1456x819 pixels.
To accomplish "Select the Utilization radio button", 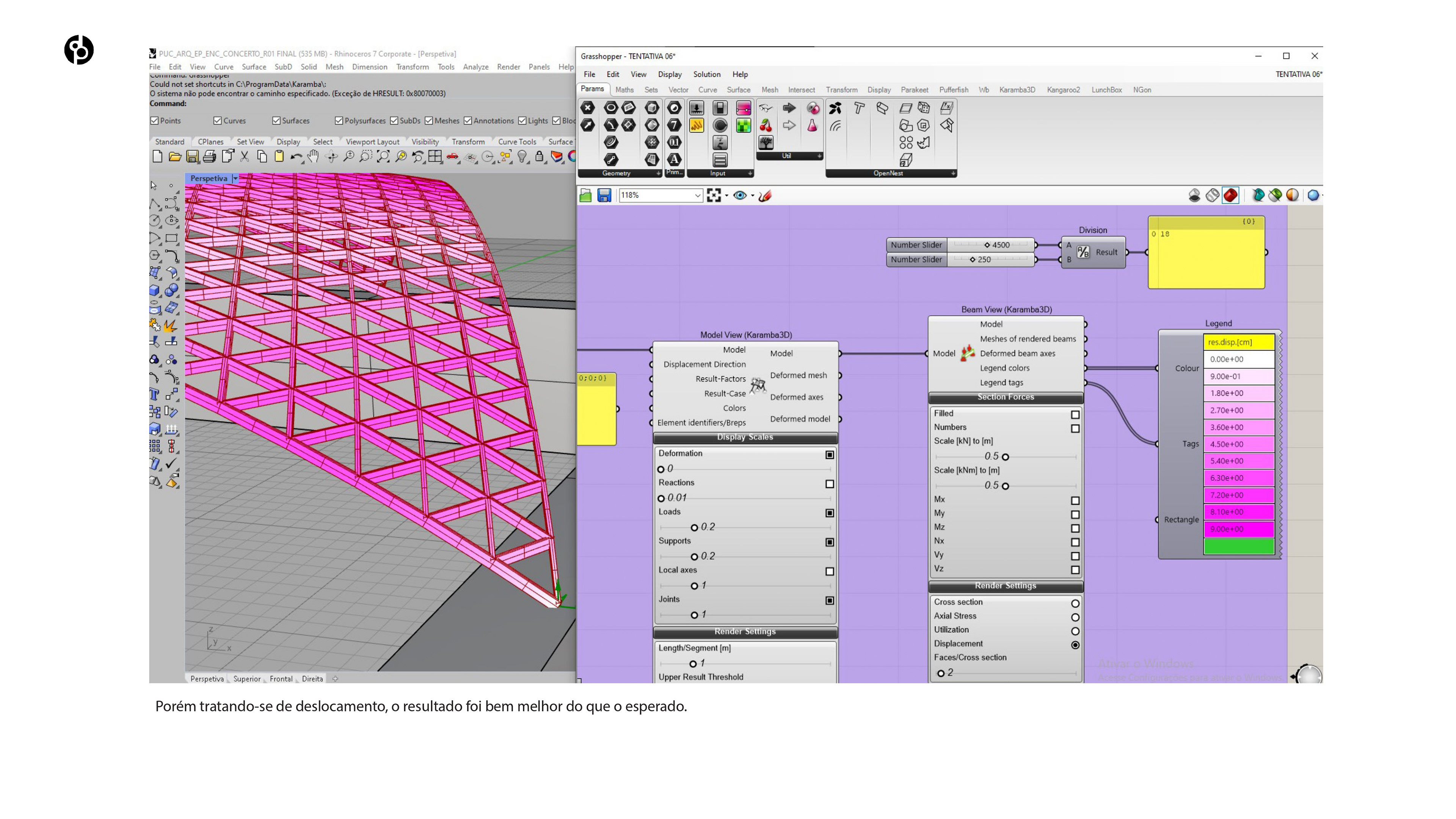I will [x=1075, y=631].
